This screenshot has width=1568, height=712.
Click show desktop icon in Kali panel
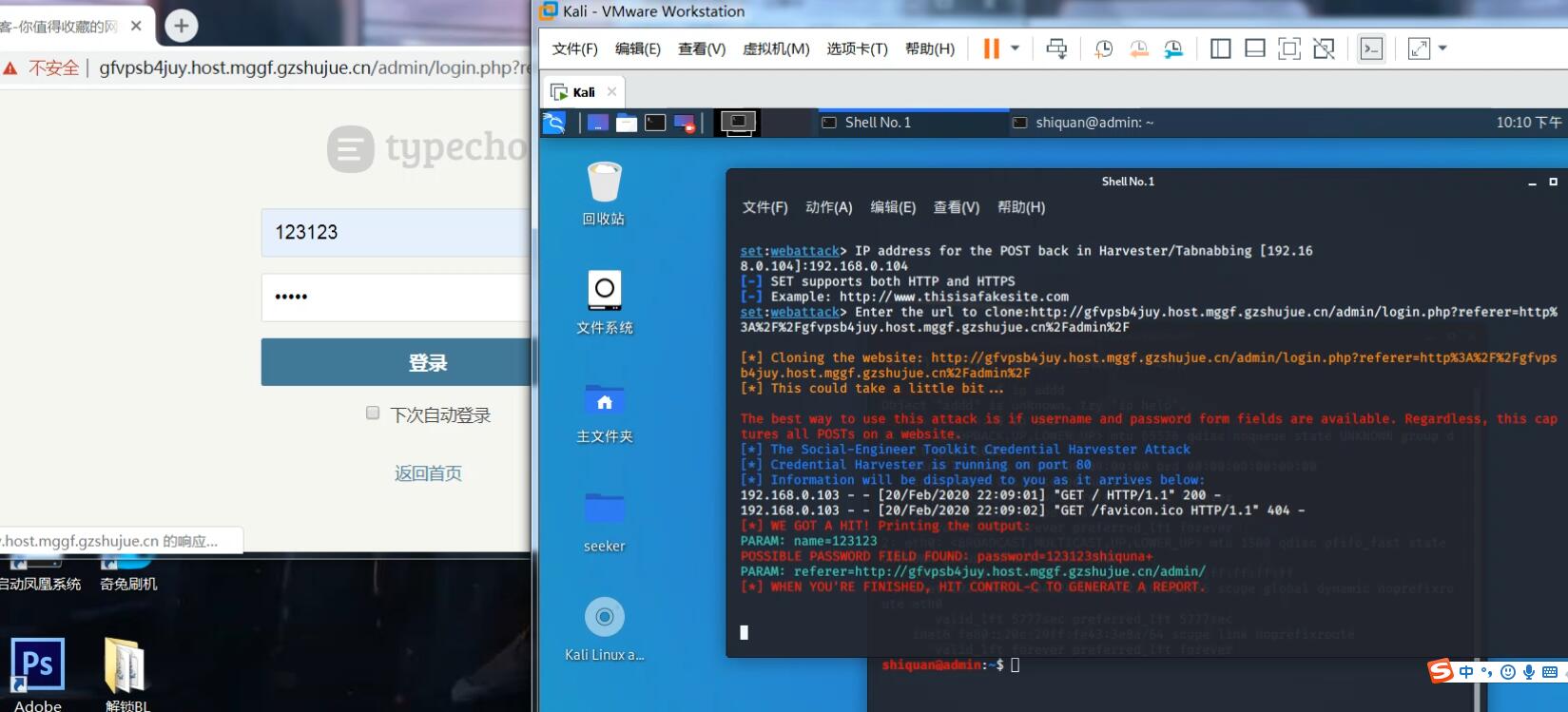tap(597, 122)
